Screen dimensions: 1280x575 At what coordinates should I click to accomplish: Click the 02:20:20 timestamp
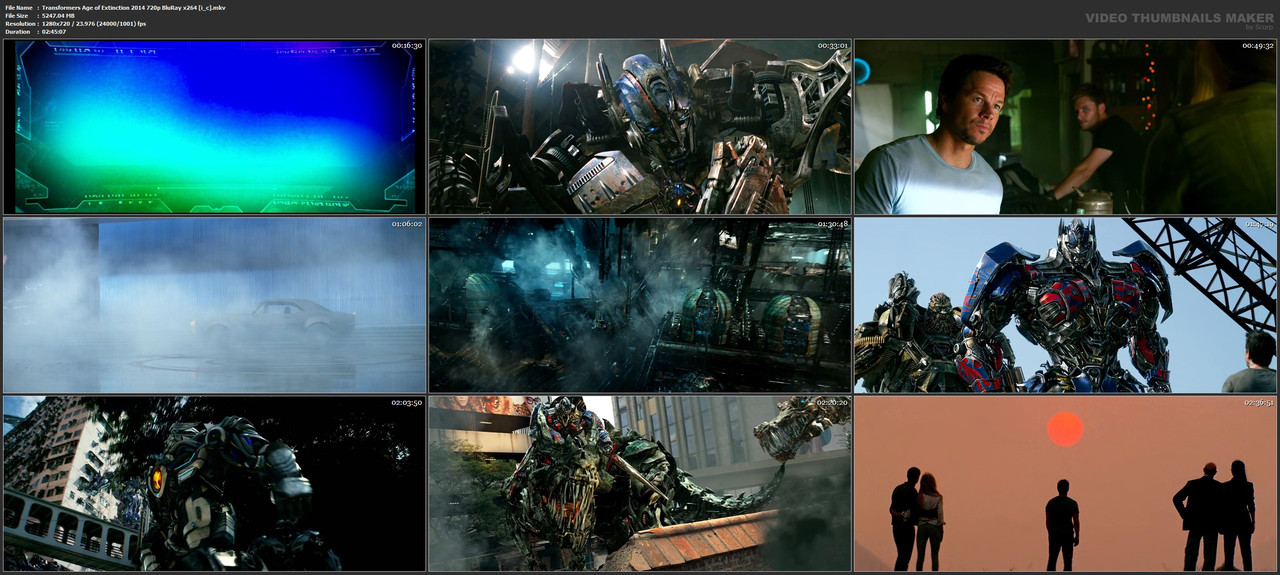(832, 403)
